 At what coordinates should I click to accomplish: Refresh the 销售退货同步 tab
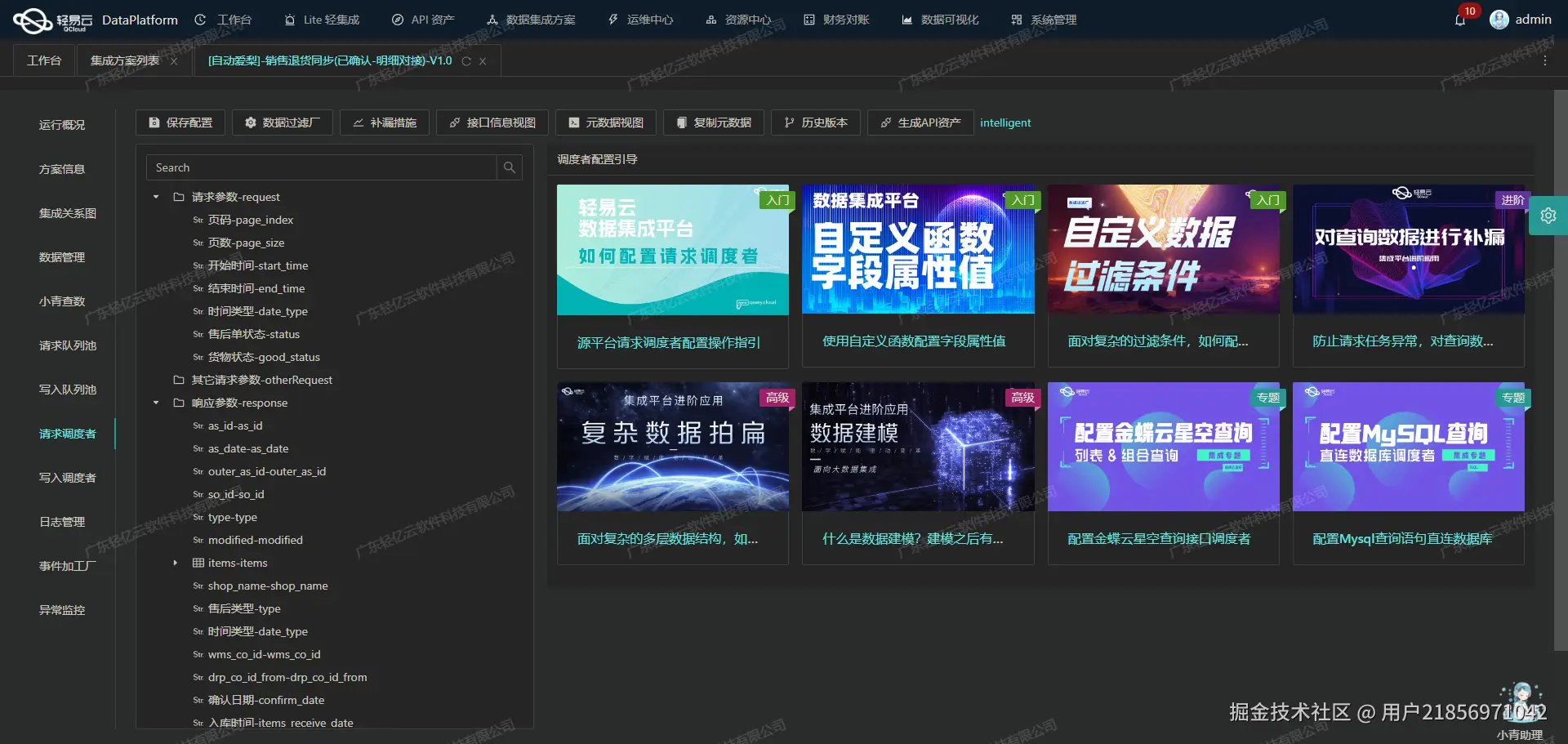[x=465, y=60]
